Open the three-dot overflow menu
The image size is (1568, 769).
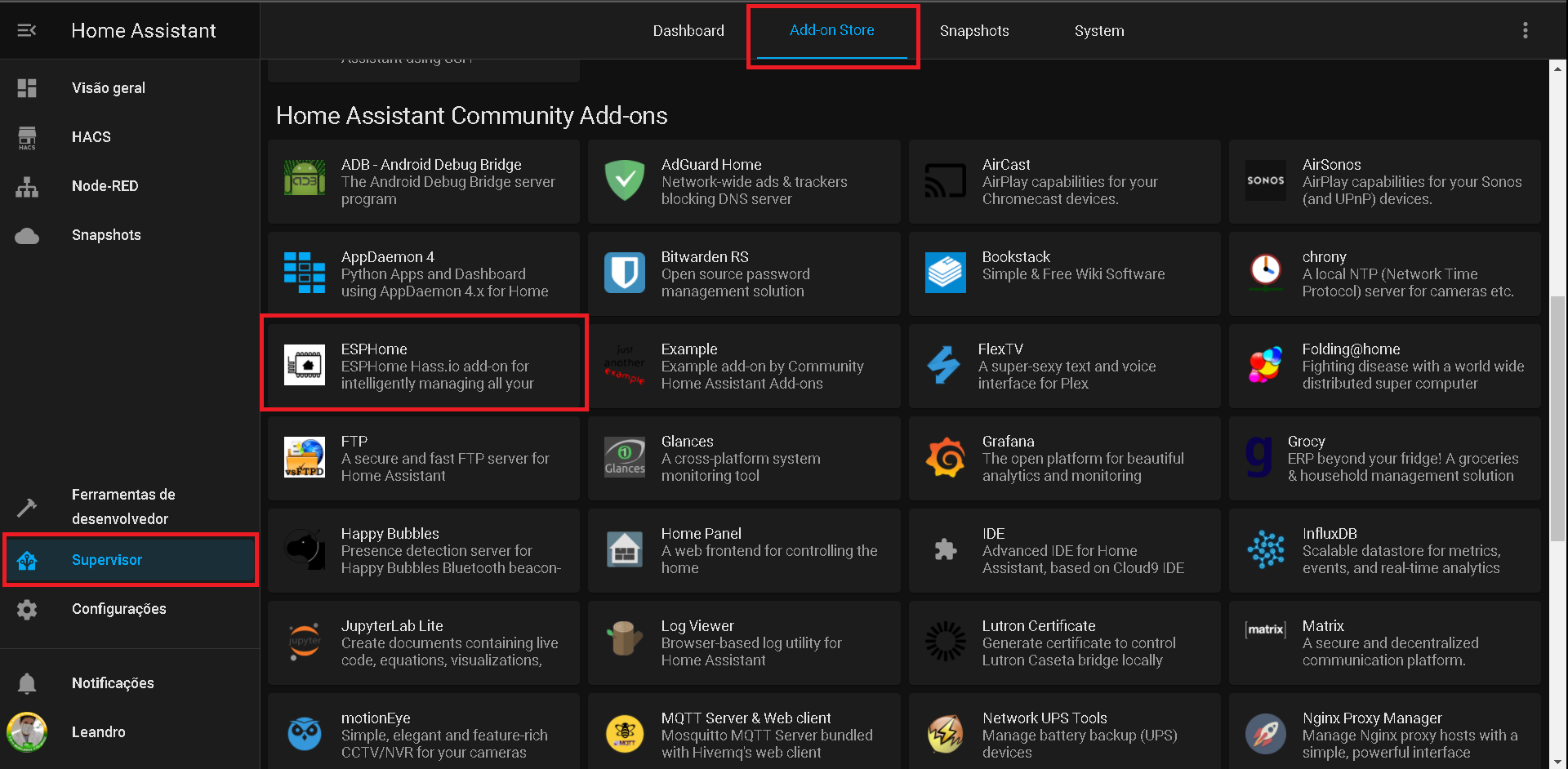tap(1525, 30)
